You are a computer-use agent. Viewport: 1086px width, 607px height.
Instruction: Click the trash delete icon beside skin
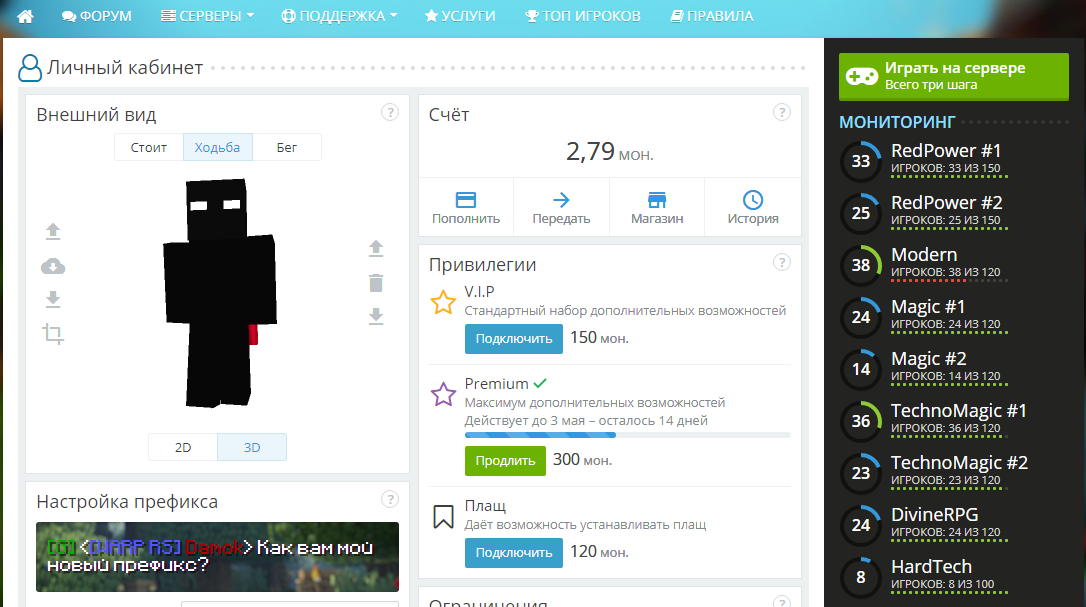(376, 283)
